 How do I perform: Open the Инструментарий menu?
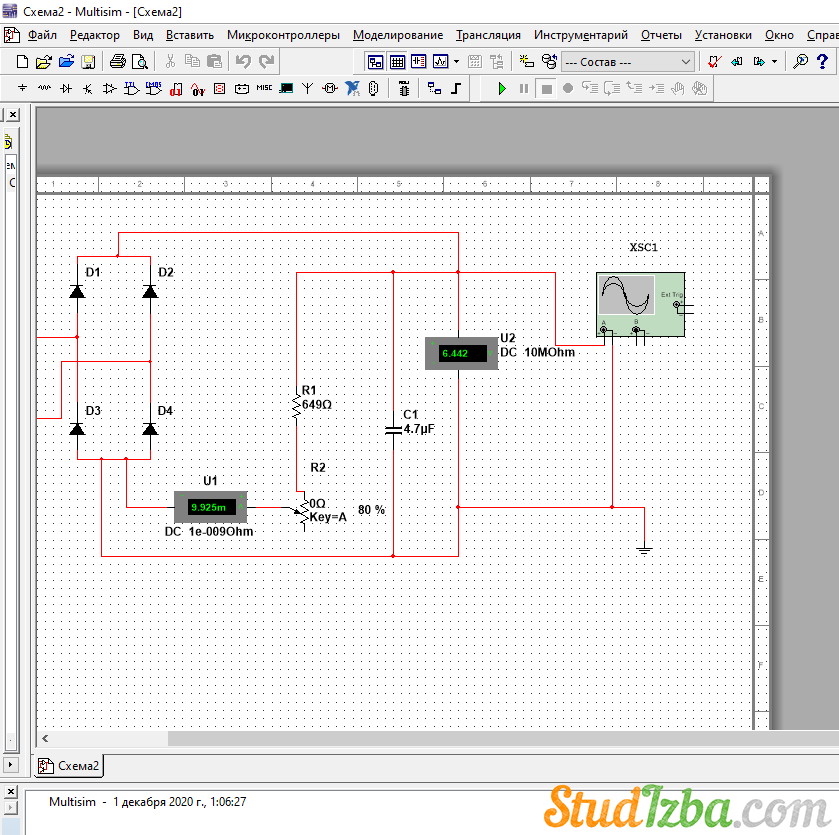580,35
